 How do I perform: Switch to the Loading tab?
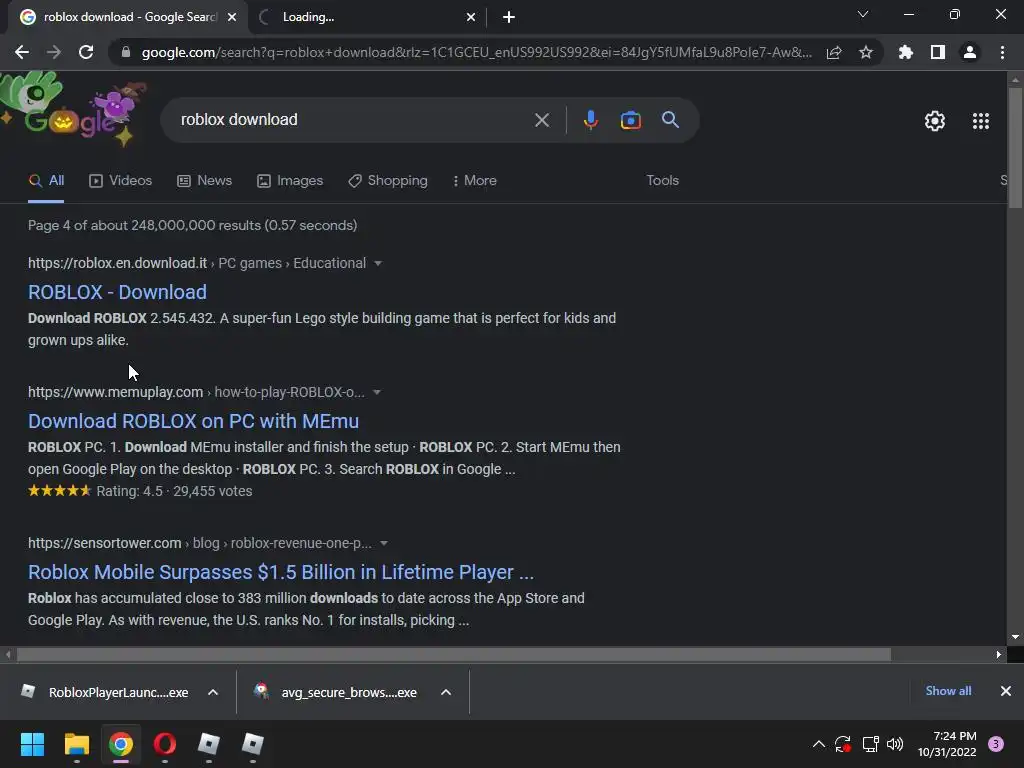(366, 18)
